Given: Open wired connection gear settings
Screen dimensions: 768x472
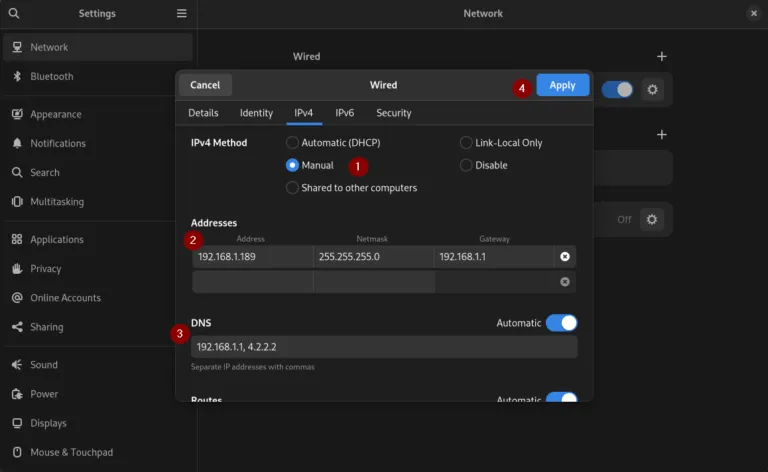Looking at the screenshot, I should point(652,90).
